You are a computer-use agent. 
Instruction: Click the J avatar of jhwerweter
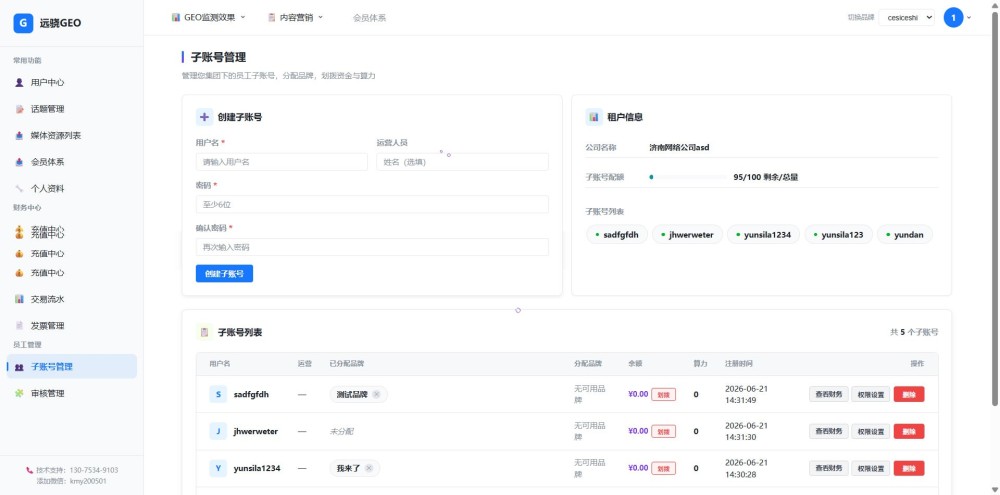[x=218, y=431]
